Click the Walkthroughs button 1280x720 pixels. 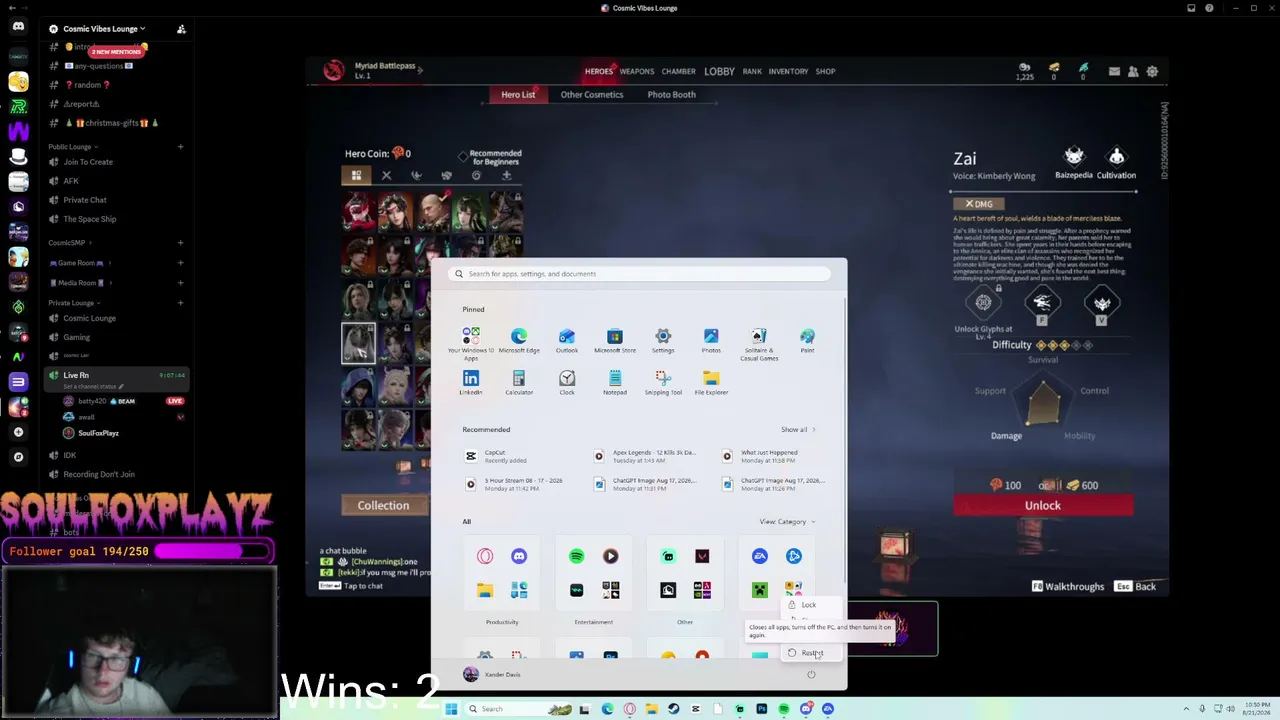1068,587
